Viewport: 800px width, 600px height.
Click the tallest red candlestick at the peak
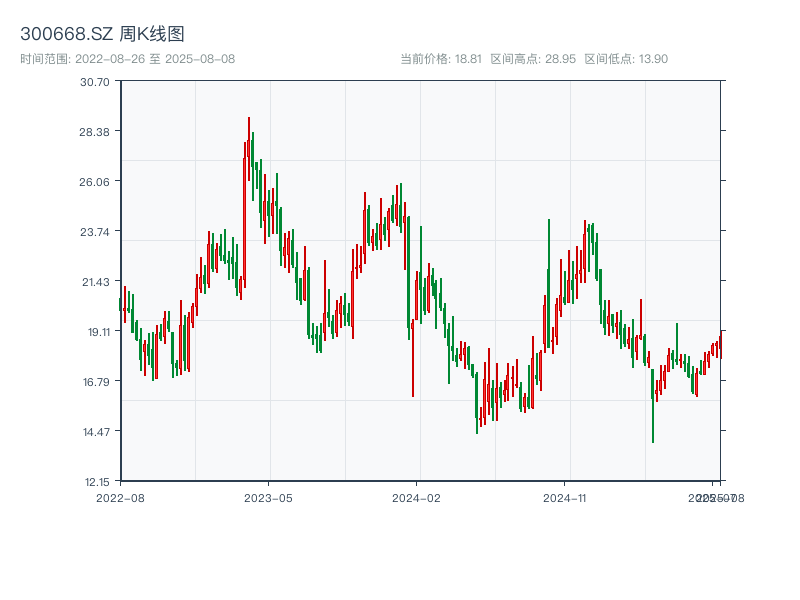click(249, 150)
